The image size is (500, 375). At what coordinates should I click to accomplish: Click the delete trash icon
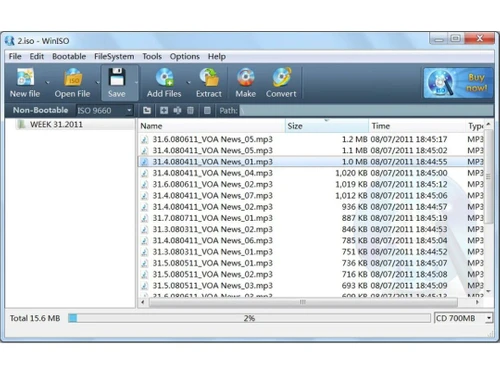click(190, 110)
